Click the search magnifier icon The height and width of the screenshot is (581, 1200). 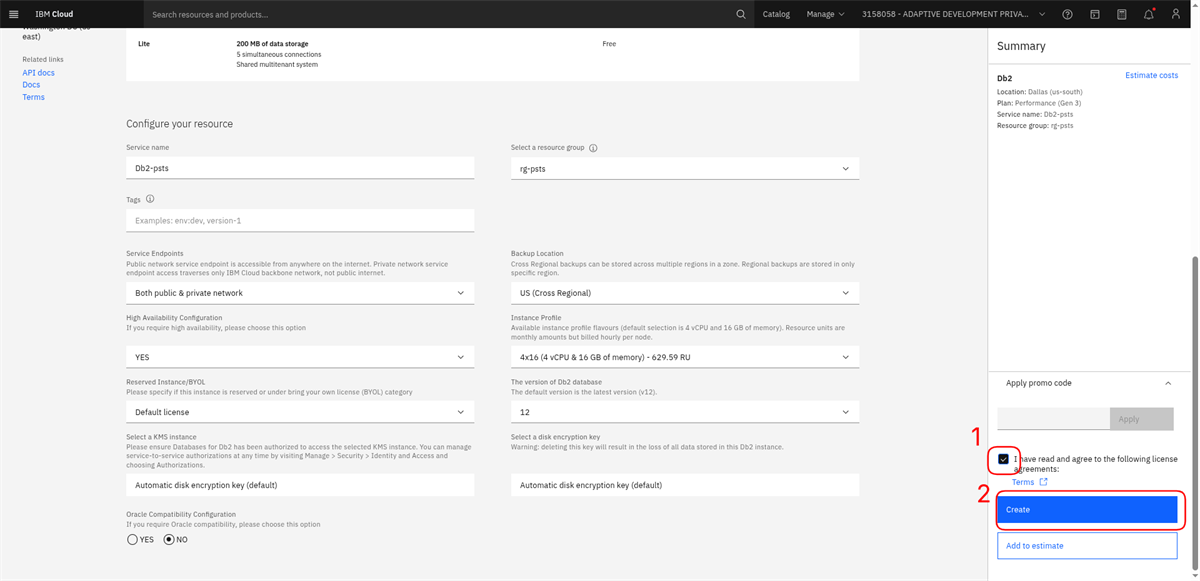[x=740, y=14]
